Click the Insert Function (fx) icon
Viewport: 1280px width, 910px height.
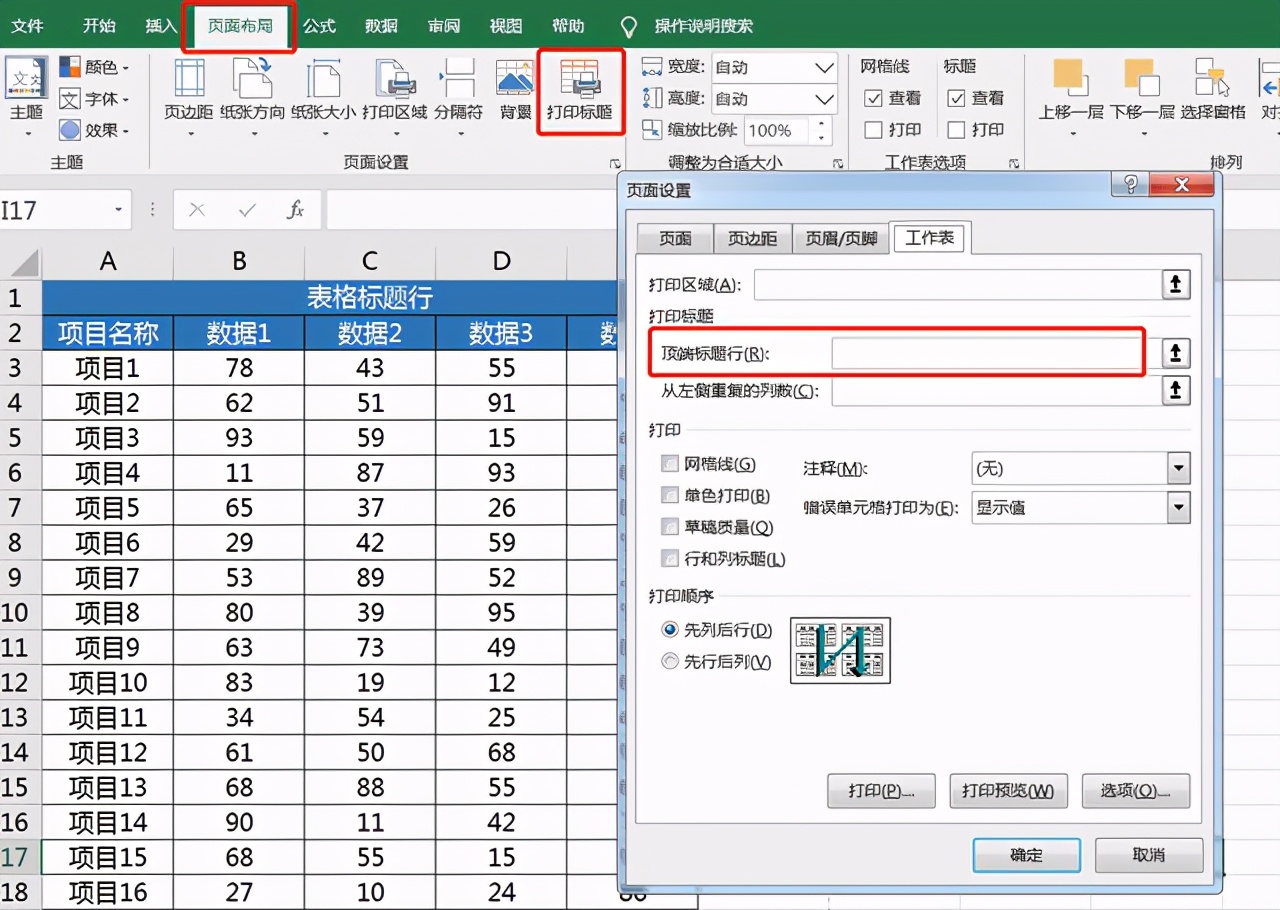coord(296,210)
